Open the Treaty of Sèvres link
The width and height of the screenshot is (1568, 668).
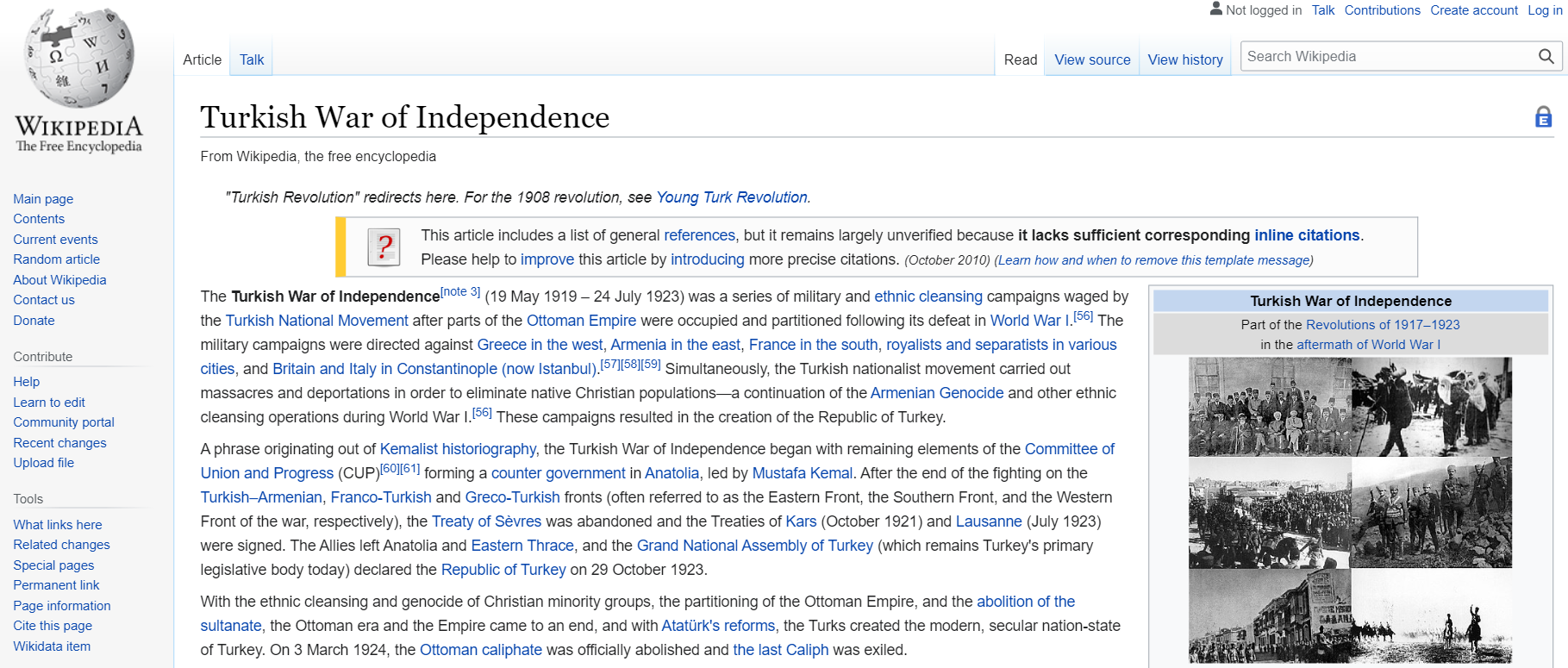[x=486, y=521]
